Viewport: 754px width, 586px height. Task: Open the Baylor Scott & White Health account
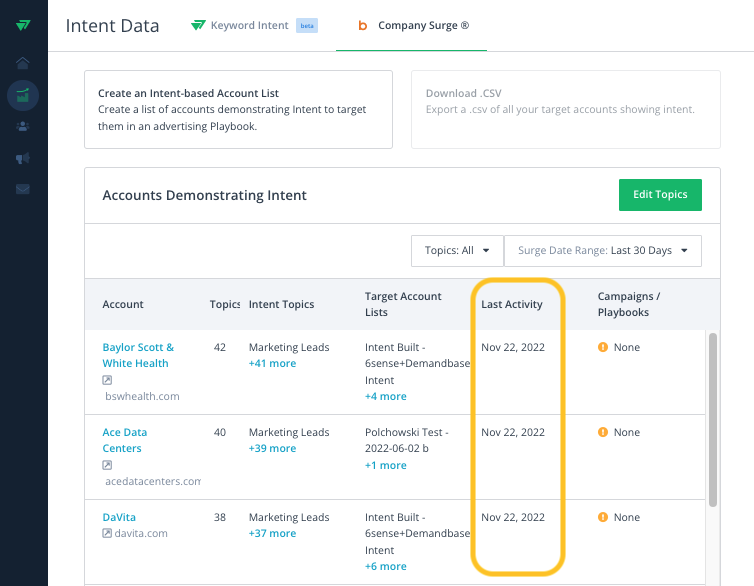(138, 355)
